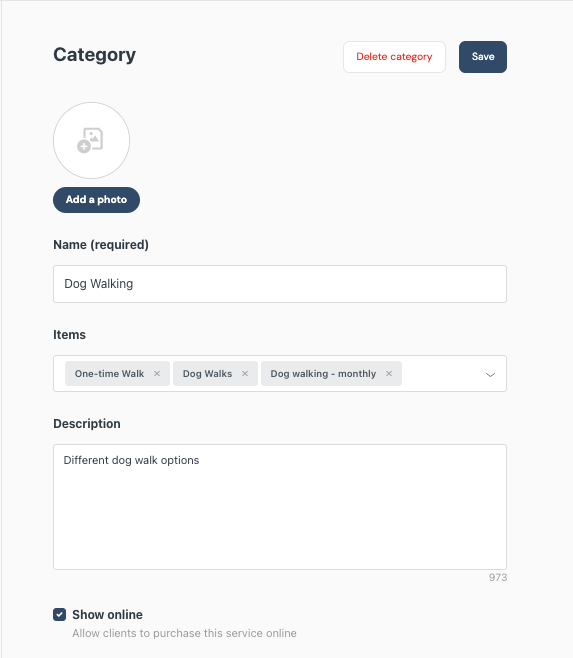Focus the Name field containing Dog Walking
Screen dimensions: 573x658
[280, 284]
